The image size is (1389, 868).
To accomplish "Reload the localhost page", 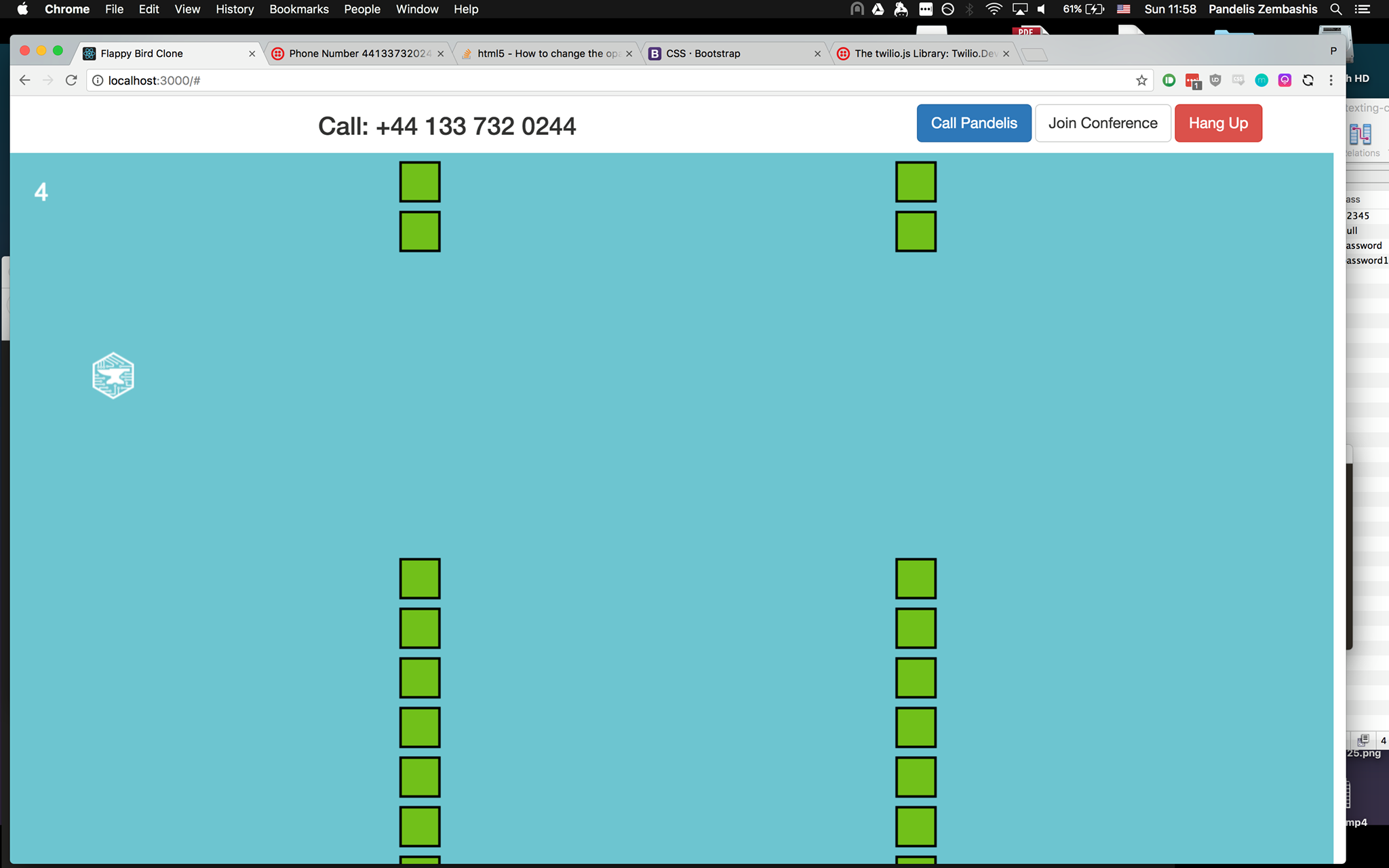I will click(71, 80).
